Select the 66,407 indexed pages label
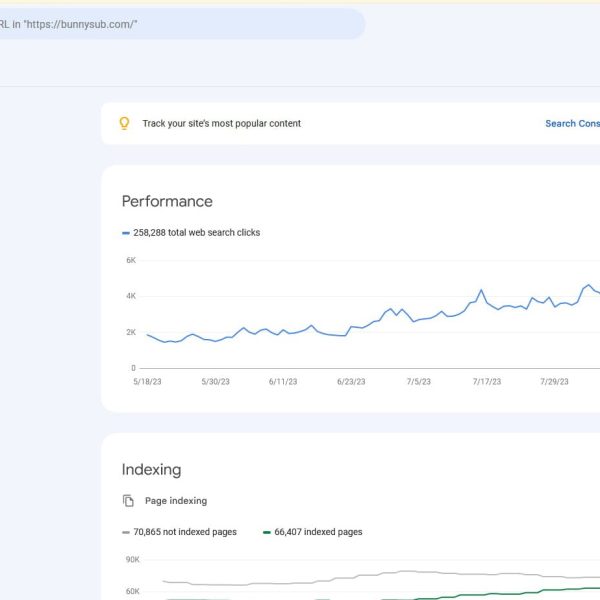Viewport: 600px width, 600px height. coord(319,532)
